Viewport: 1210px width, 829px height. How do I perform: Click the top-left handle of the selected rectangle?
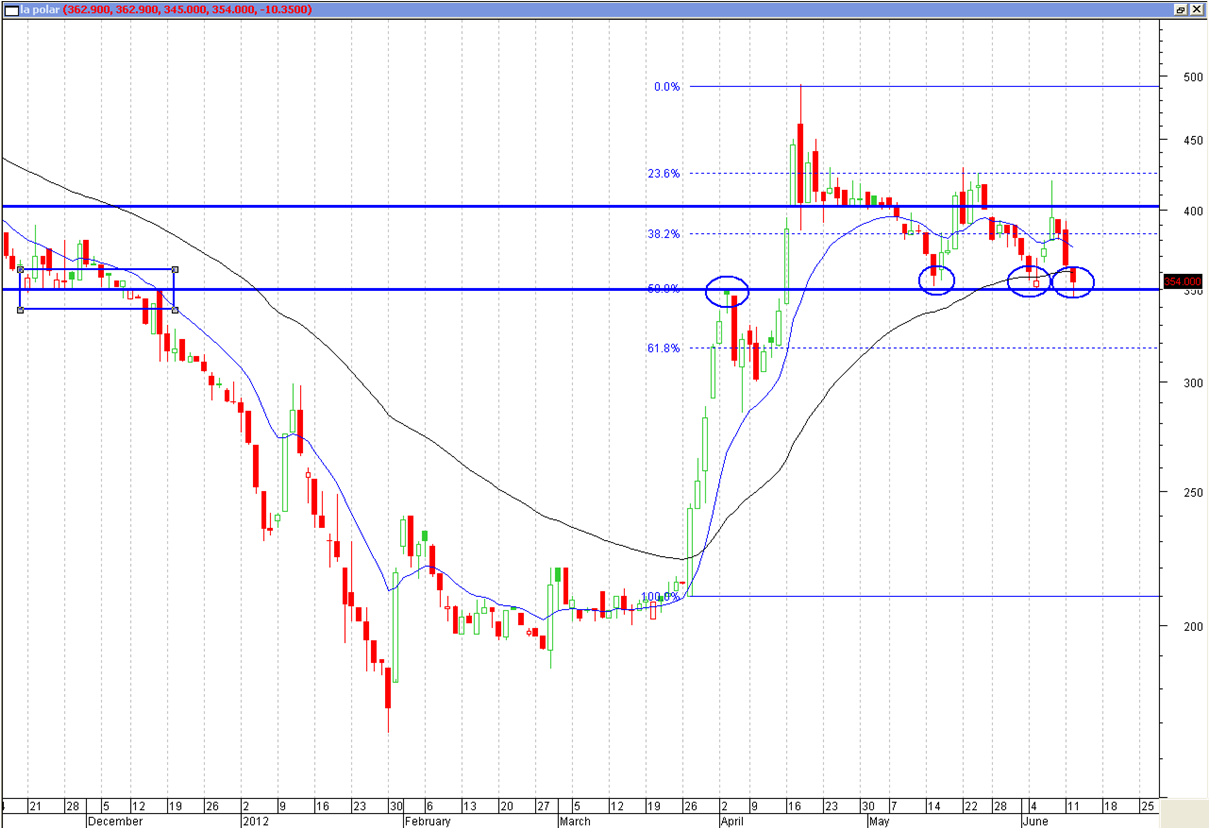(21, 269)
